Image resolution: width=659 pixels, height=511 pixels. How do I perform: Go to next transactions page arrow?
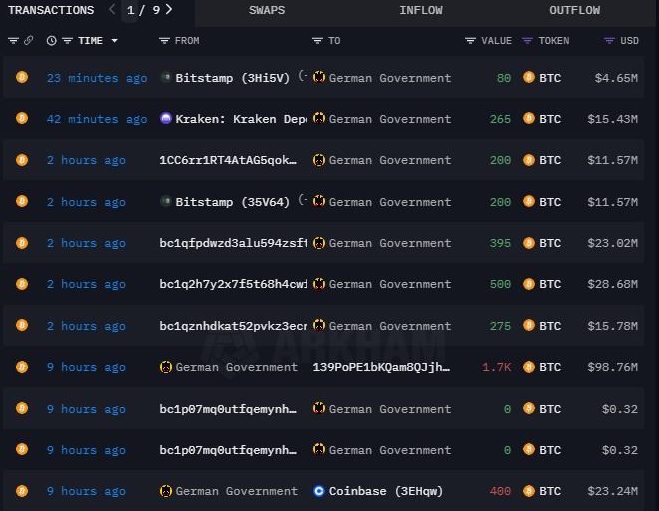[169, 9]
